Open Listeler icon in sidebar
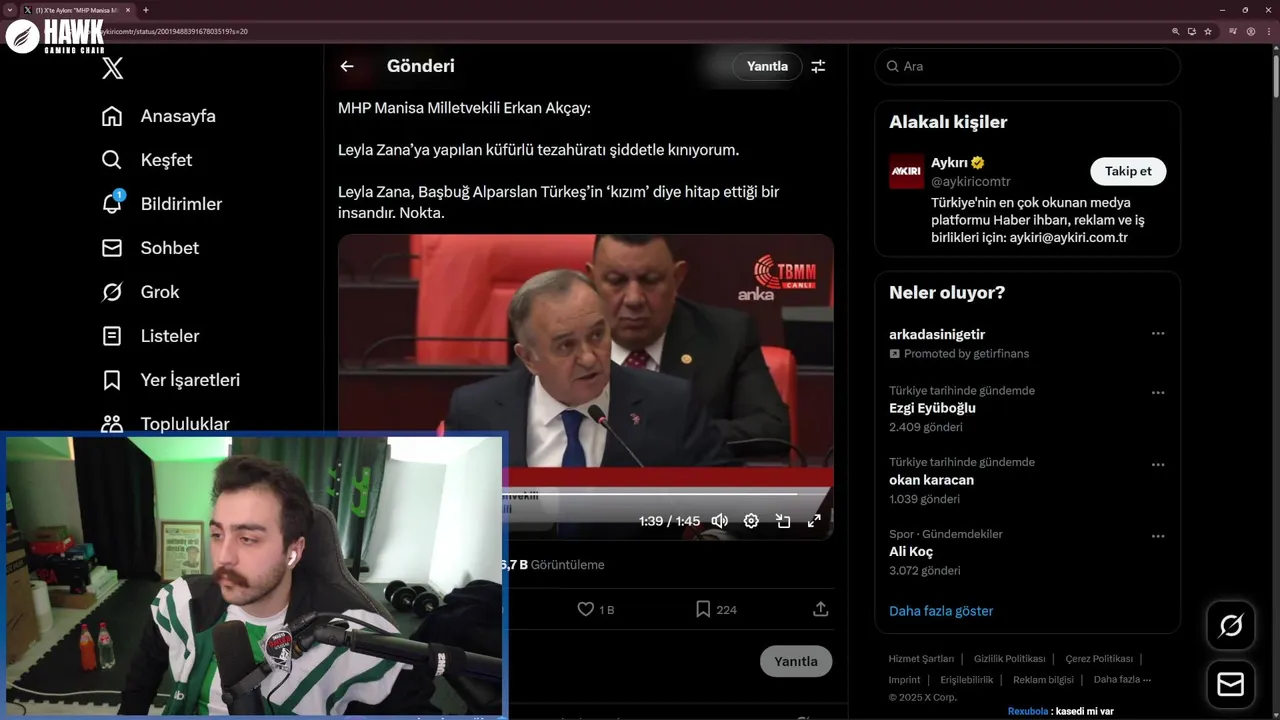 point(112,336)
